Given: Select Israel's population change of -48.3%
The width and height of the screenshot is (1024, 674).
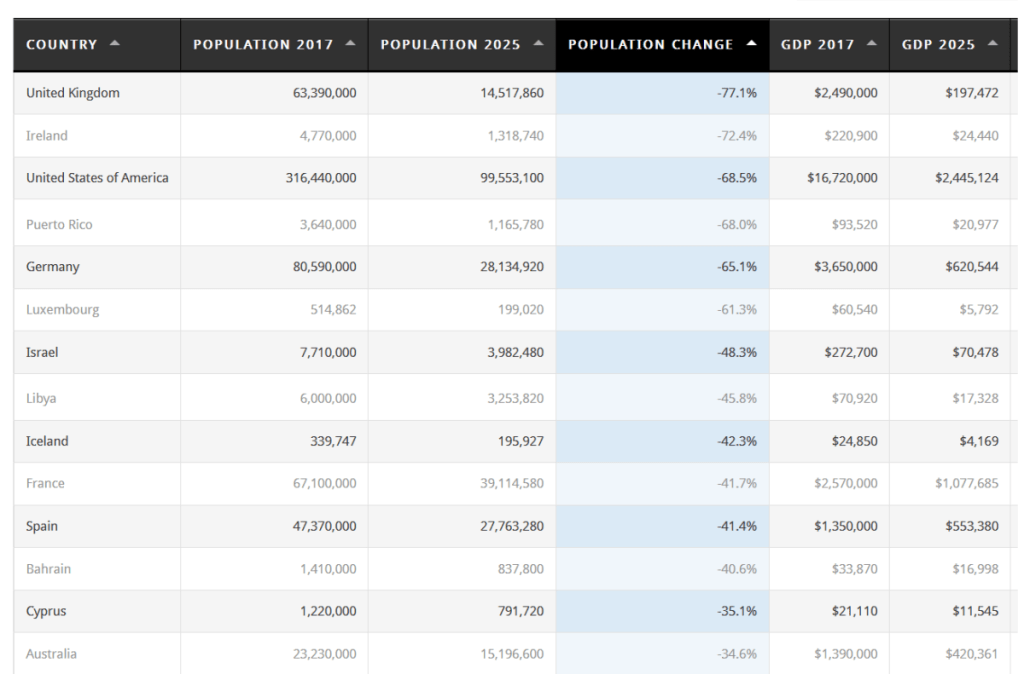Looking at the screenshot, I should coord(736,353).
